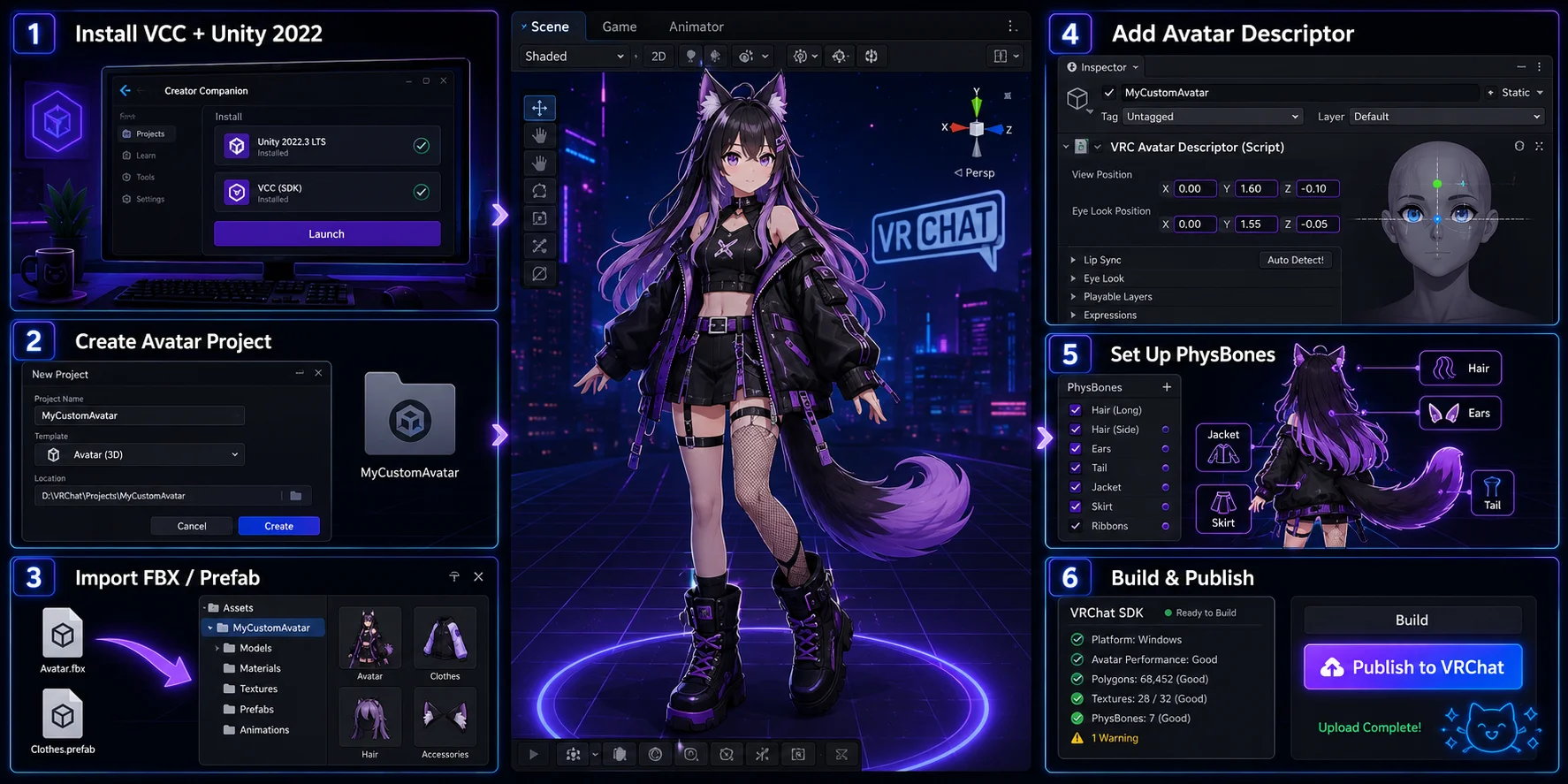Click Publish to VRChat button
The image size is (1568, 784).
tap(1412, 667)
